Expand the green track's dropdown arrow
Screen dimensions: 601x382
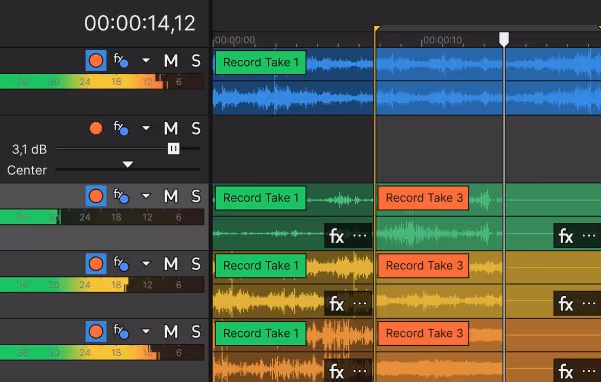(x=146, y=196)
